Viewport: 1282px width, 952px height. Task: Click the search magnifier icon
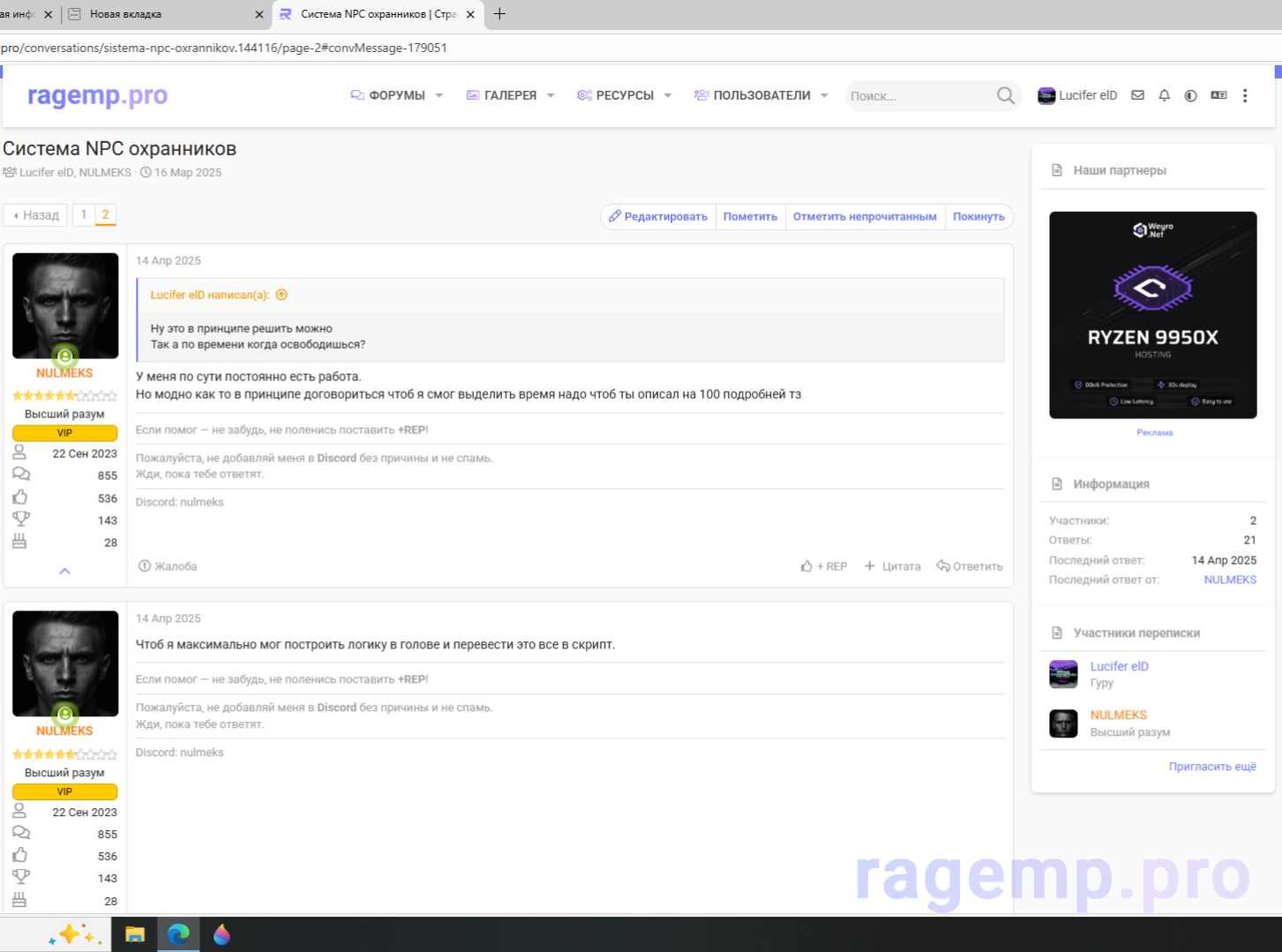point(1005,95)
